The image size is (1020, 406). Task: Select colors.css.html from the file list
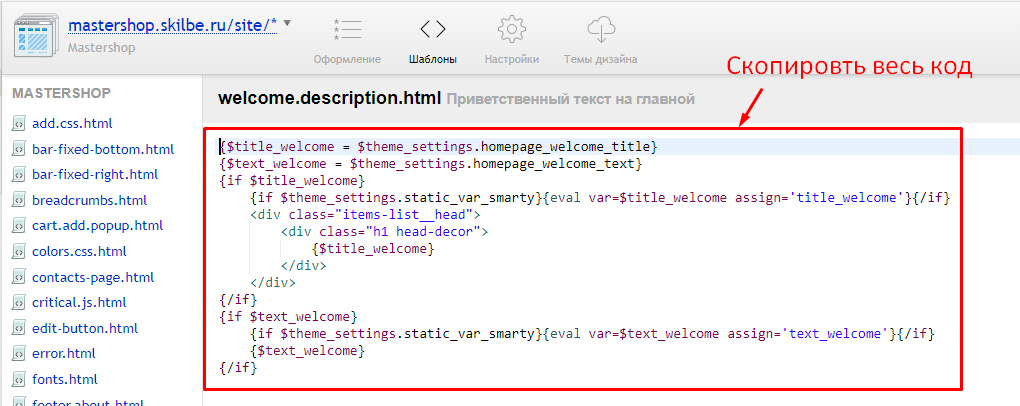point(79,252)
